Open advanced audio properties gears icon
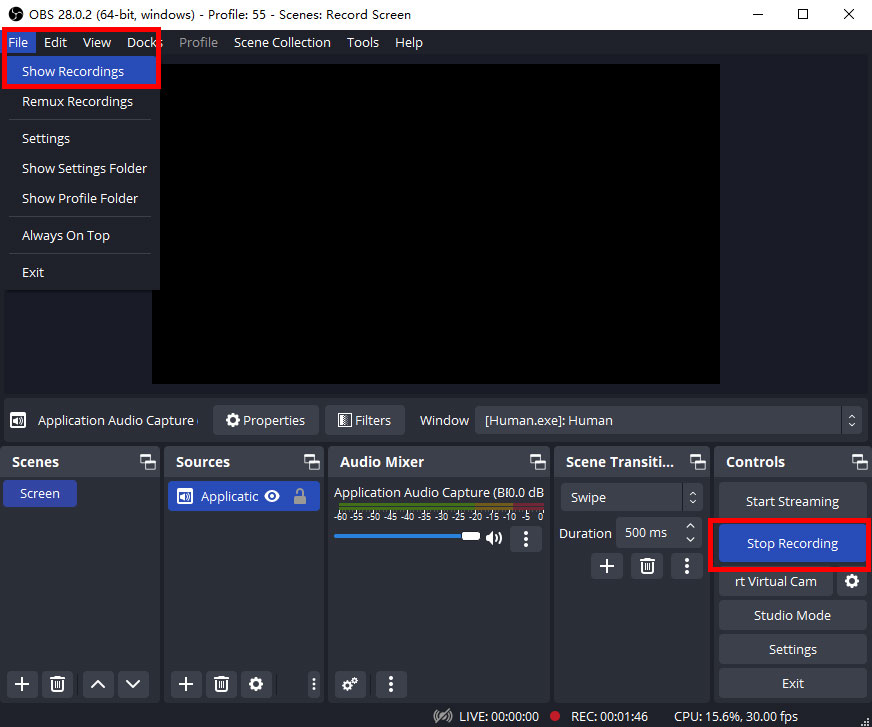 [x=350, y=684]
